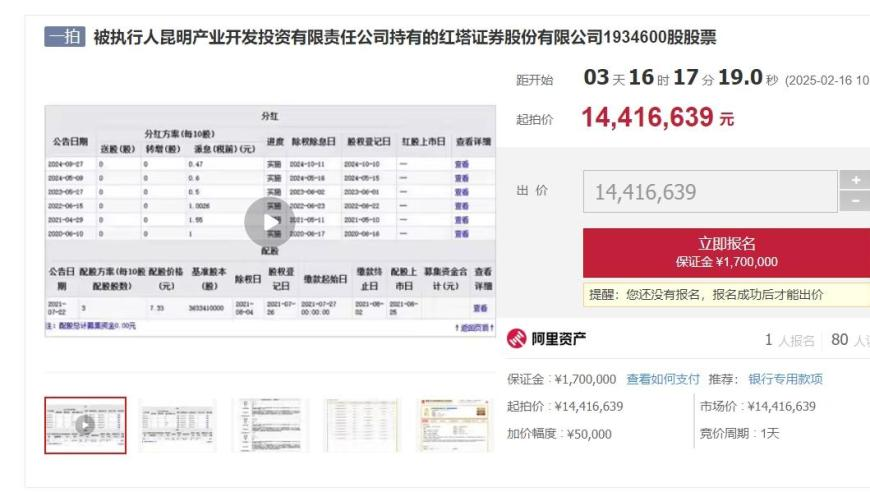This screenshot has width=870, height=492.
Task: Decrease bid with the minus button
Action: point(855,201)
